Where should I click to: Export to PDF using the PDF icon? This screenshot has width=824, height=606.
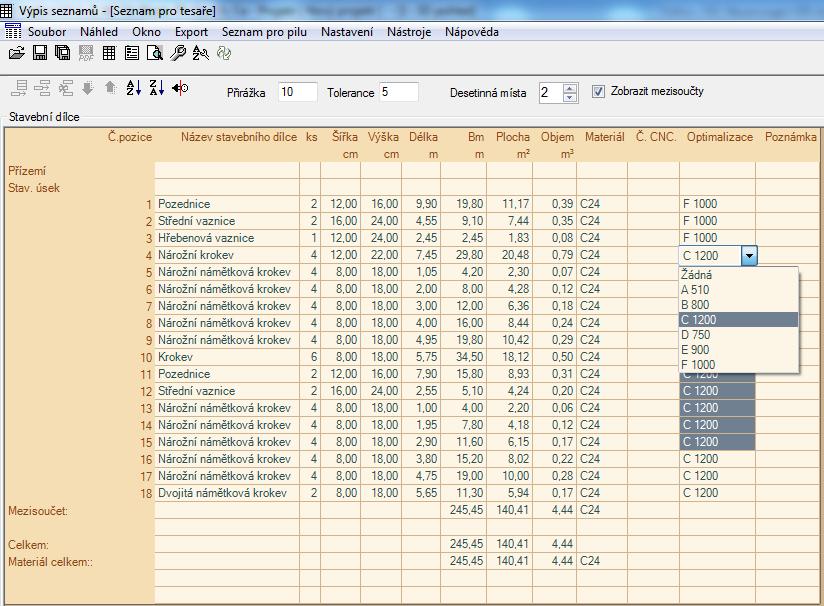[x=86, y=53]
